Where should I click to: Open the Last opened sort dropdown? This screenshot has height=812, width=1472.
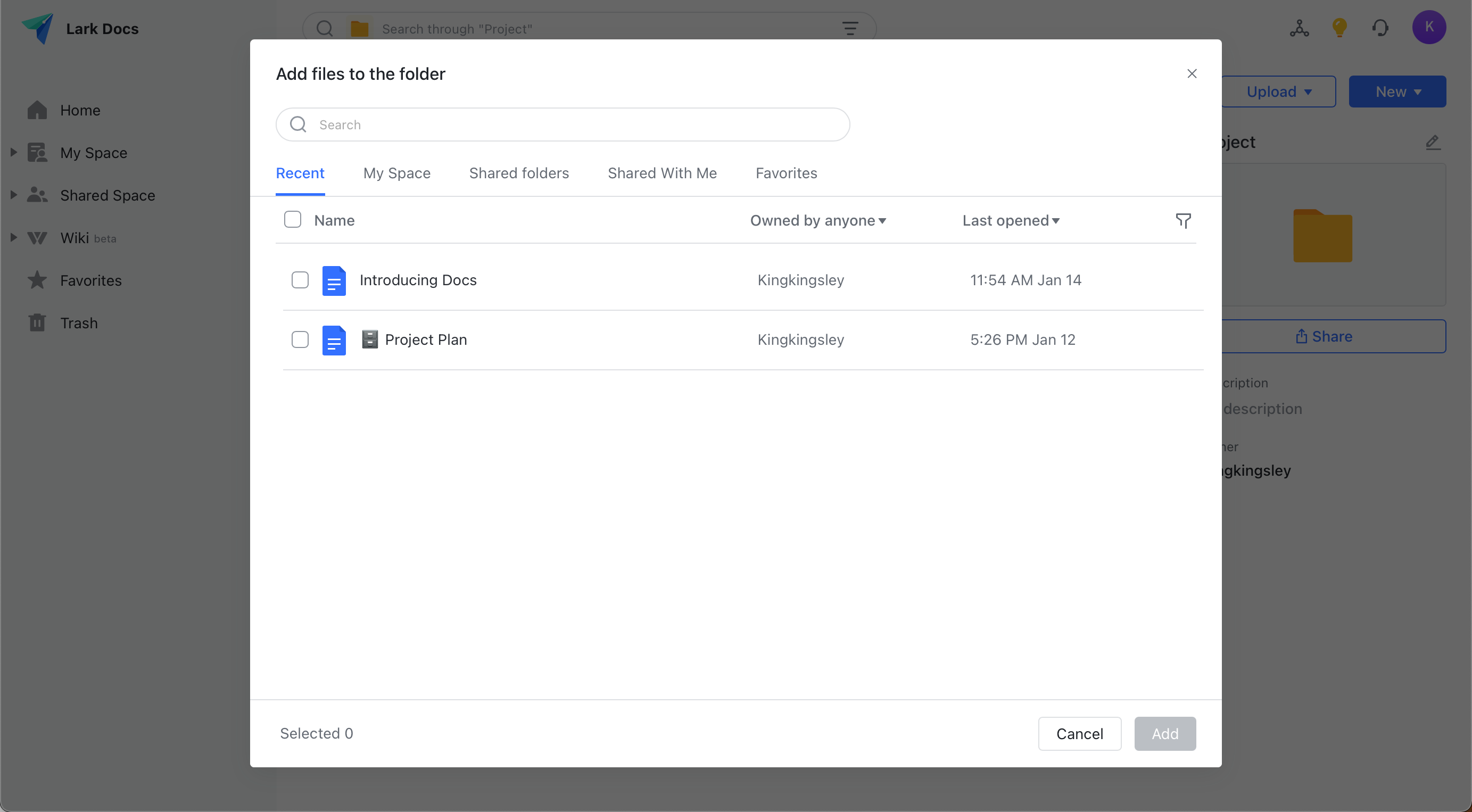tap(1010, 221)
